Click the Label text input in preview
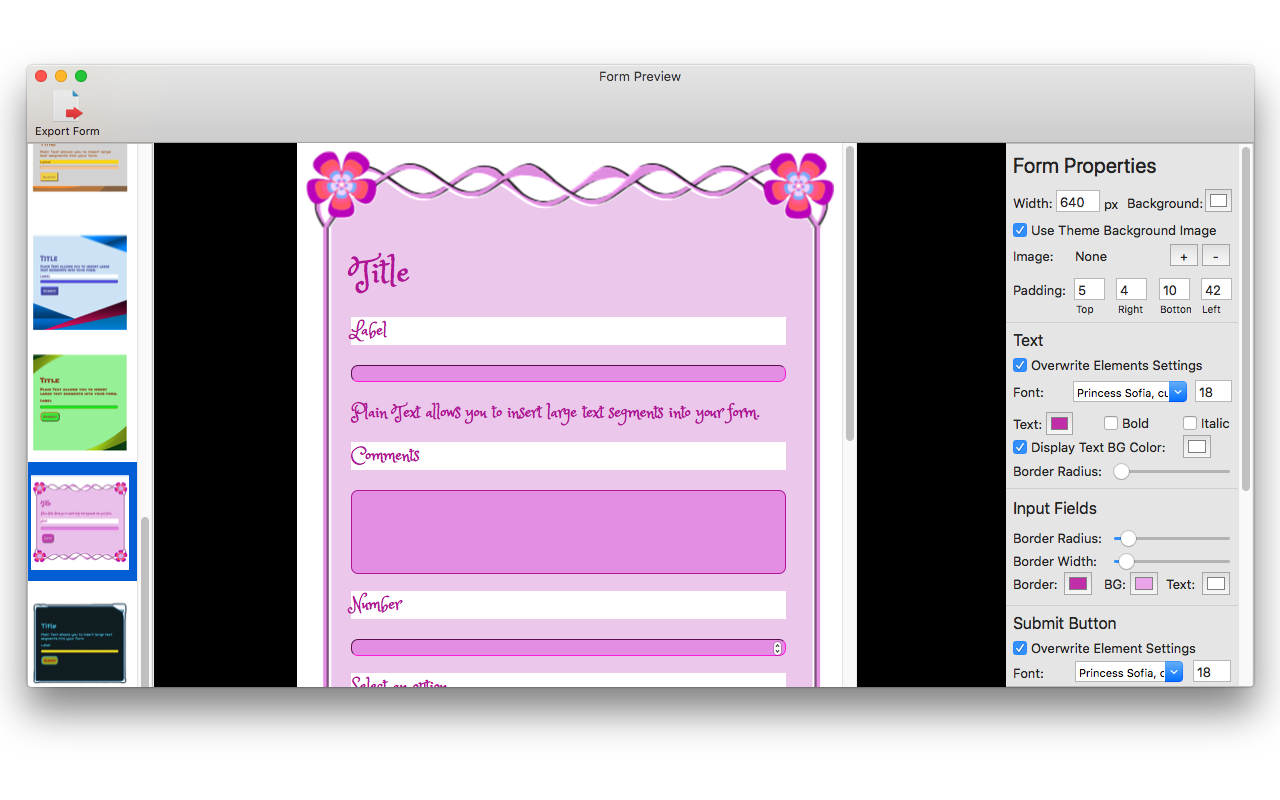The image size is (1280, 800). point(568,373)
